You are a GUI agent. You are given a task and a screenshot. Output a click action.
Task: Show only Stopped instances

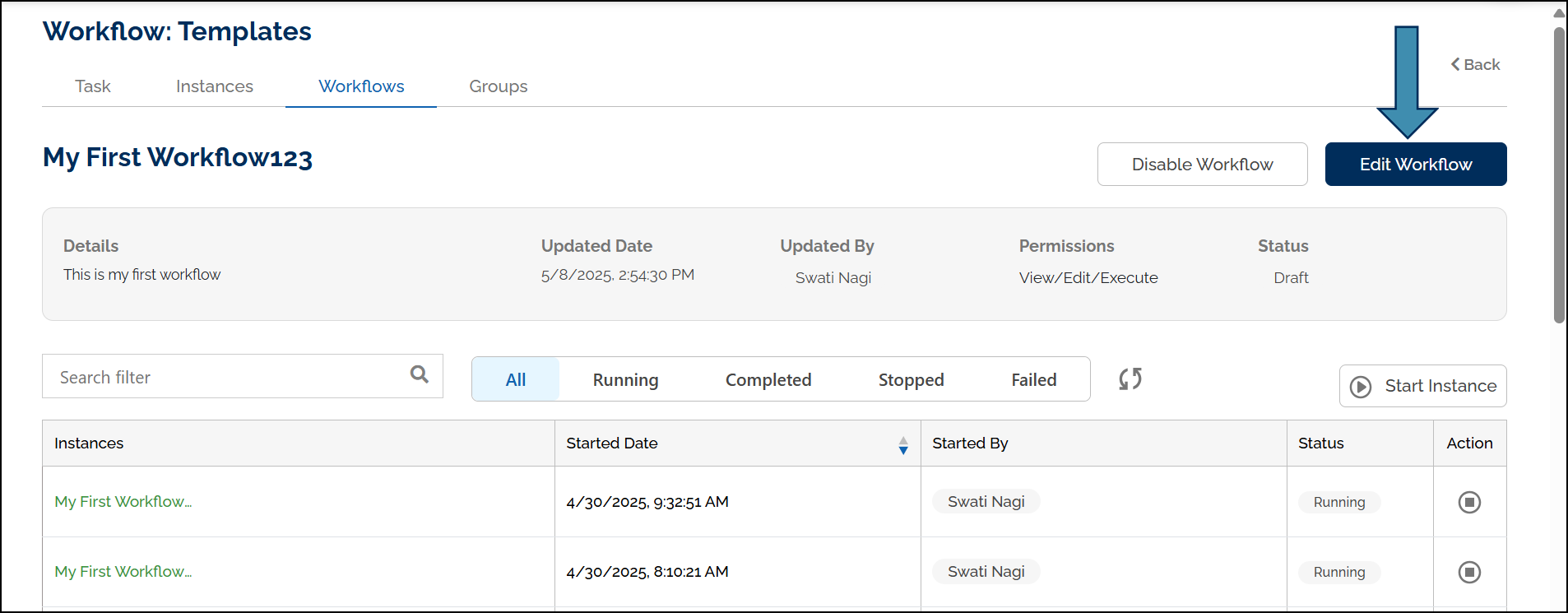911,380
